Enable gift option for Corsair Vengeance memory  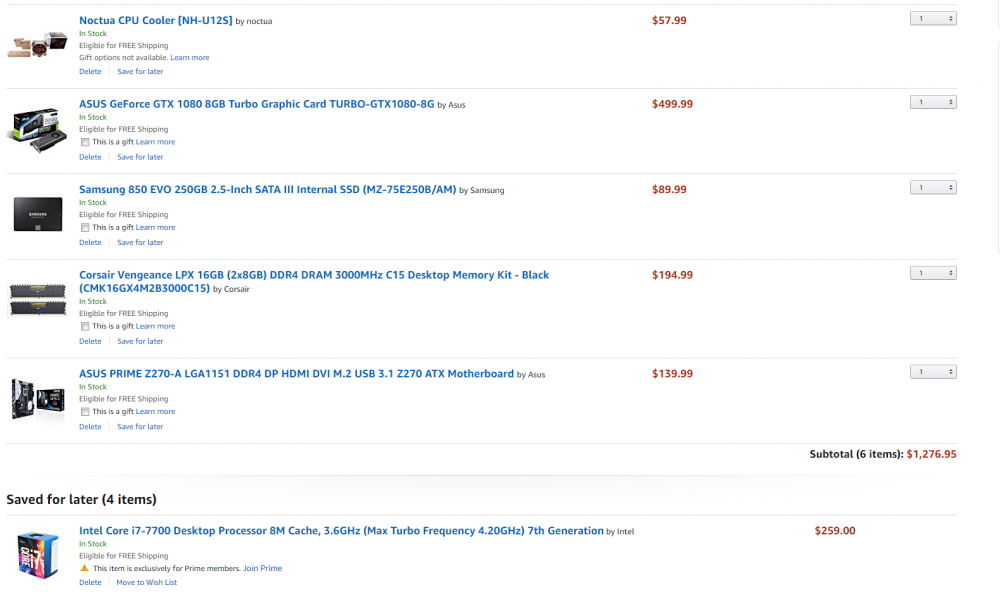click(85, 326)
